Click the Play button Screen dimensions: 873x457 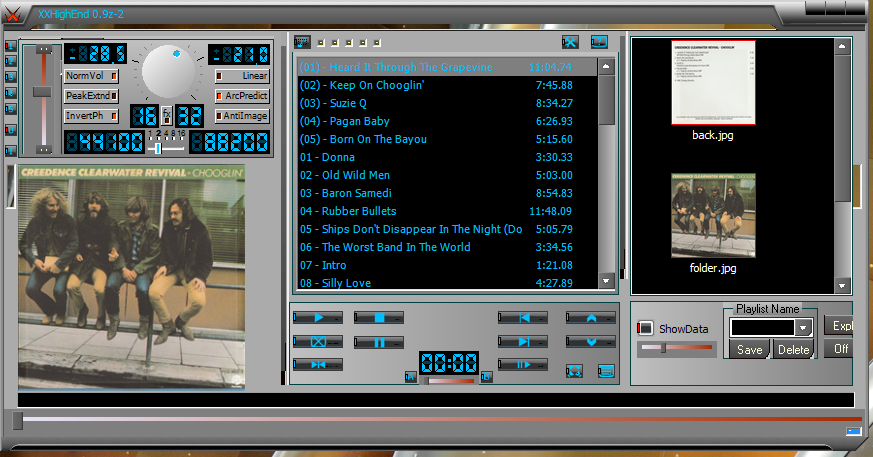click(x=318, y=318)
